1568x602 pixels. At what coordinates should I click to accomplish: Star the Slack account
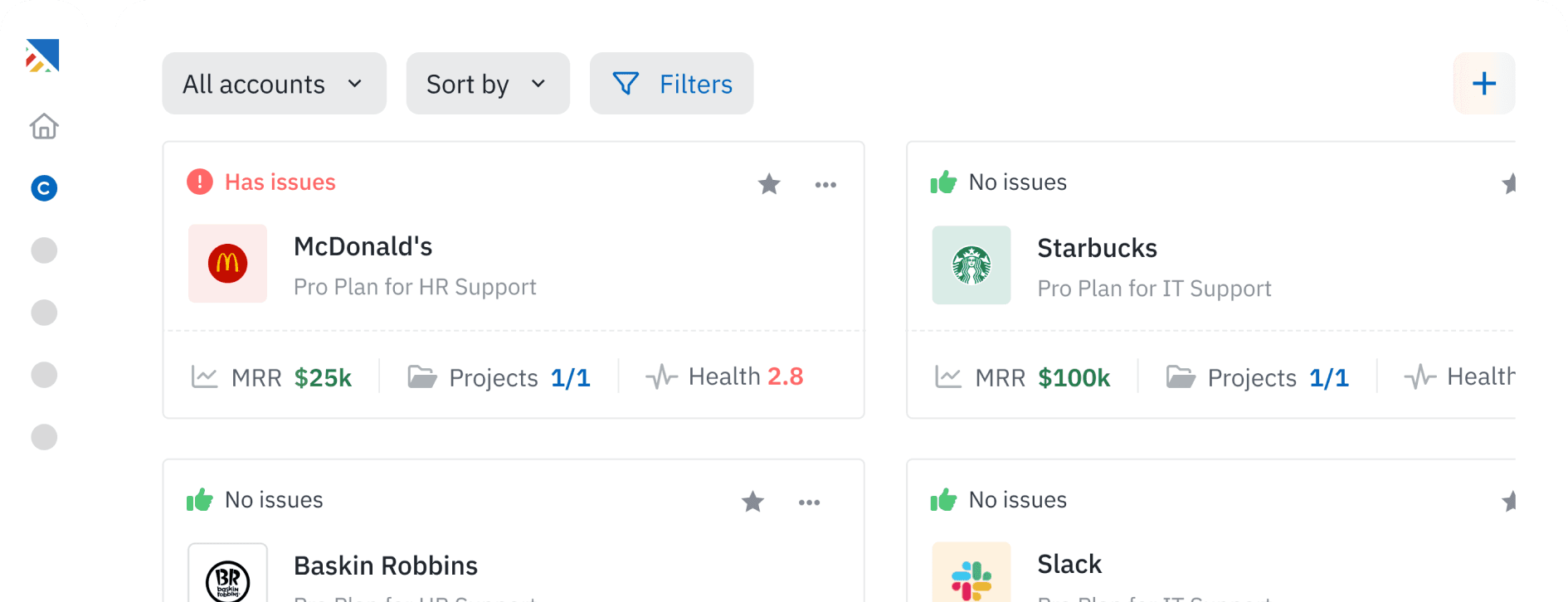[x=1509, y=501]
